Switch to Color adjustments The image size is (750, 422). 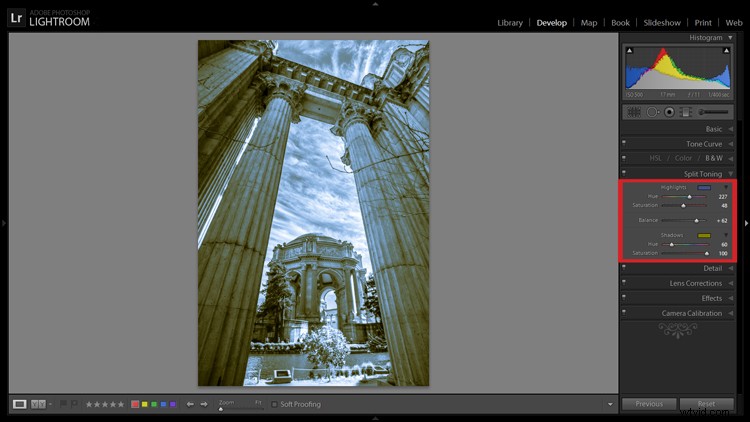(683, 158)
